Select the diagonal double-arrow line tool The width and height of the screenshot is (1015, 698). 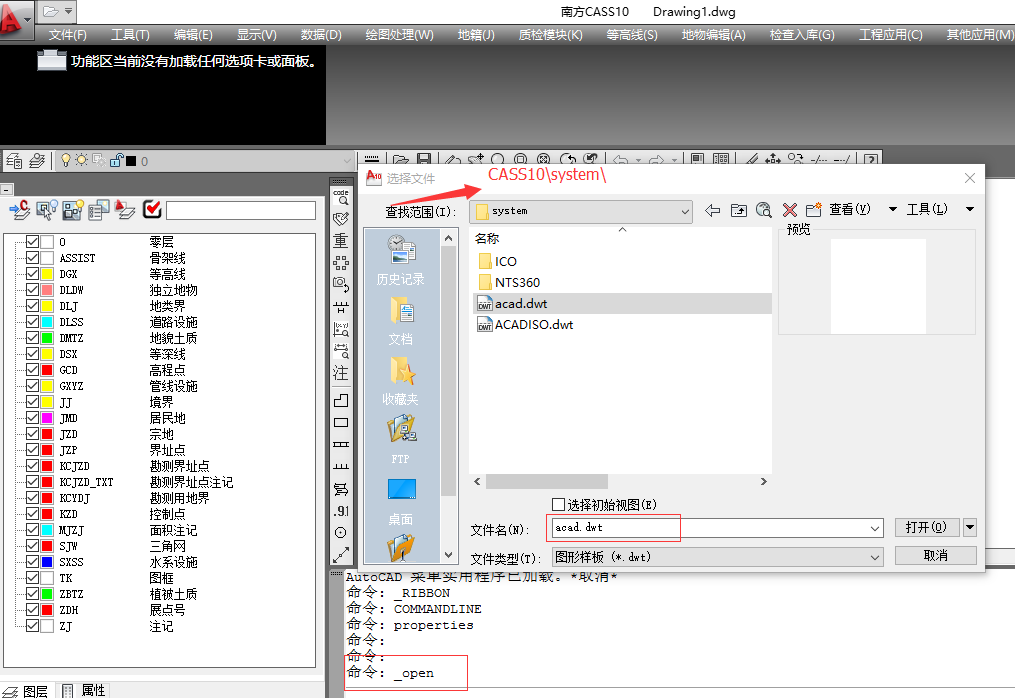[x=340, y=555]
